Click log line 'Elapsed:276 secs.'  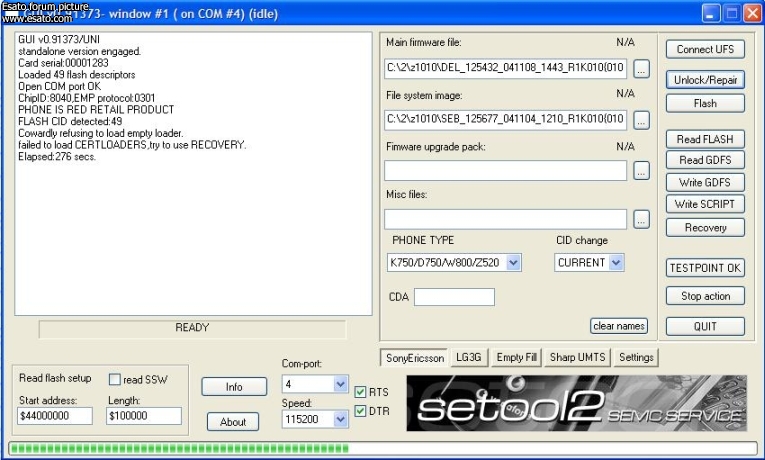(x=57, y=157)
